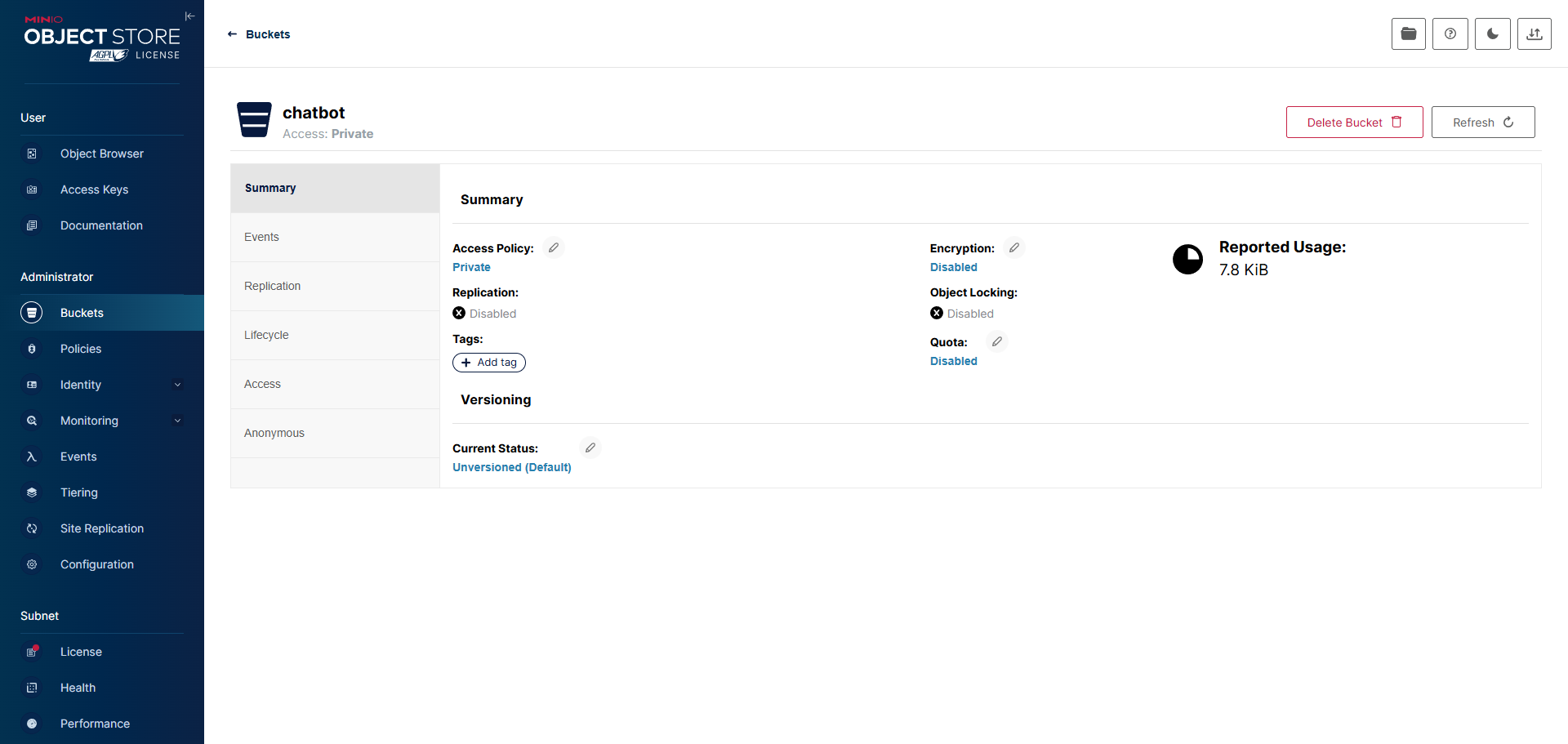Screen dimensions: 1568x744
Task: Open Access Keys in sidebar
Action: (x=94, y=189)
